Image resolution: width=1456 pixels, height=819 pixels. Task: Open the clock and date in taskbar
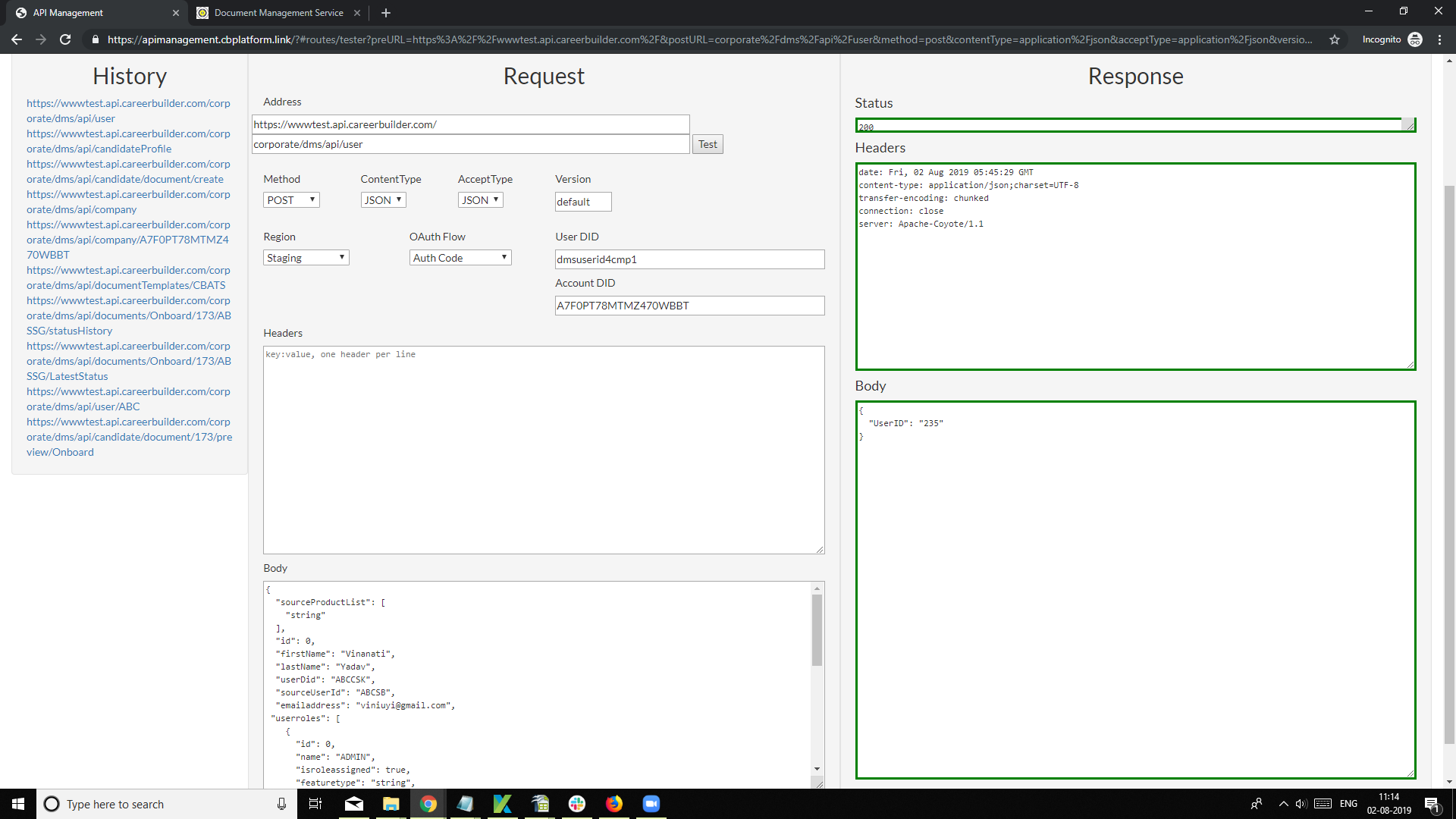[1389, 804]
